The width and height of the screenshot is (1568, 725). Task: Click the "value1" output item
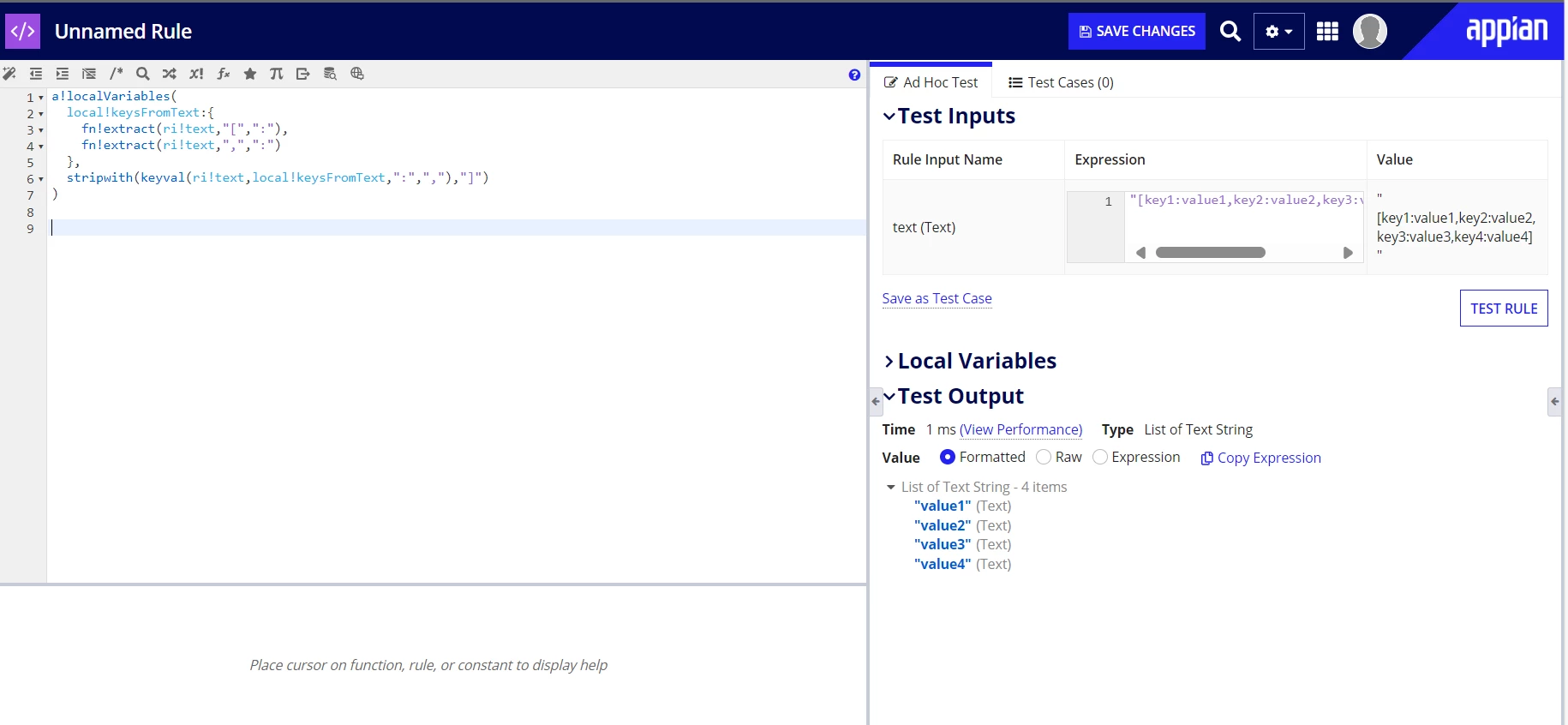943,506
